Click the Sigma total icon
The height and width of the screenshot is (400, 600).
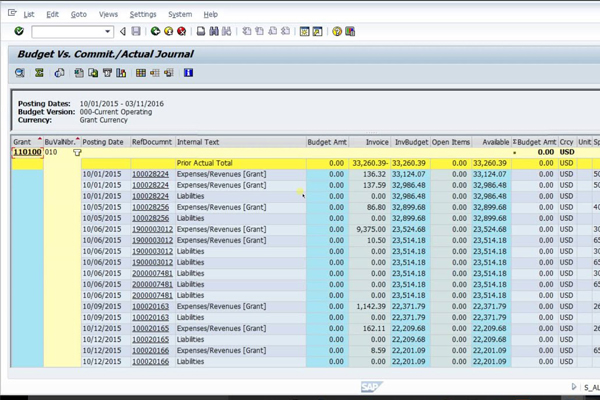(x=39, y=73)
